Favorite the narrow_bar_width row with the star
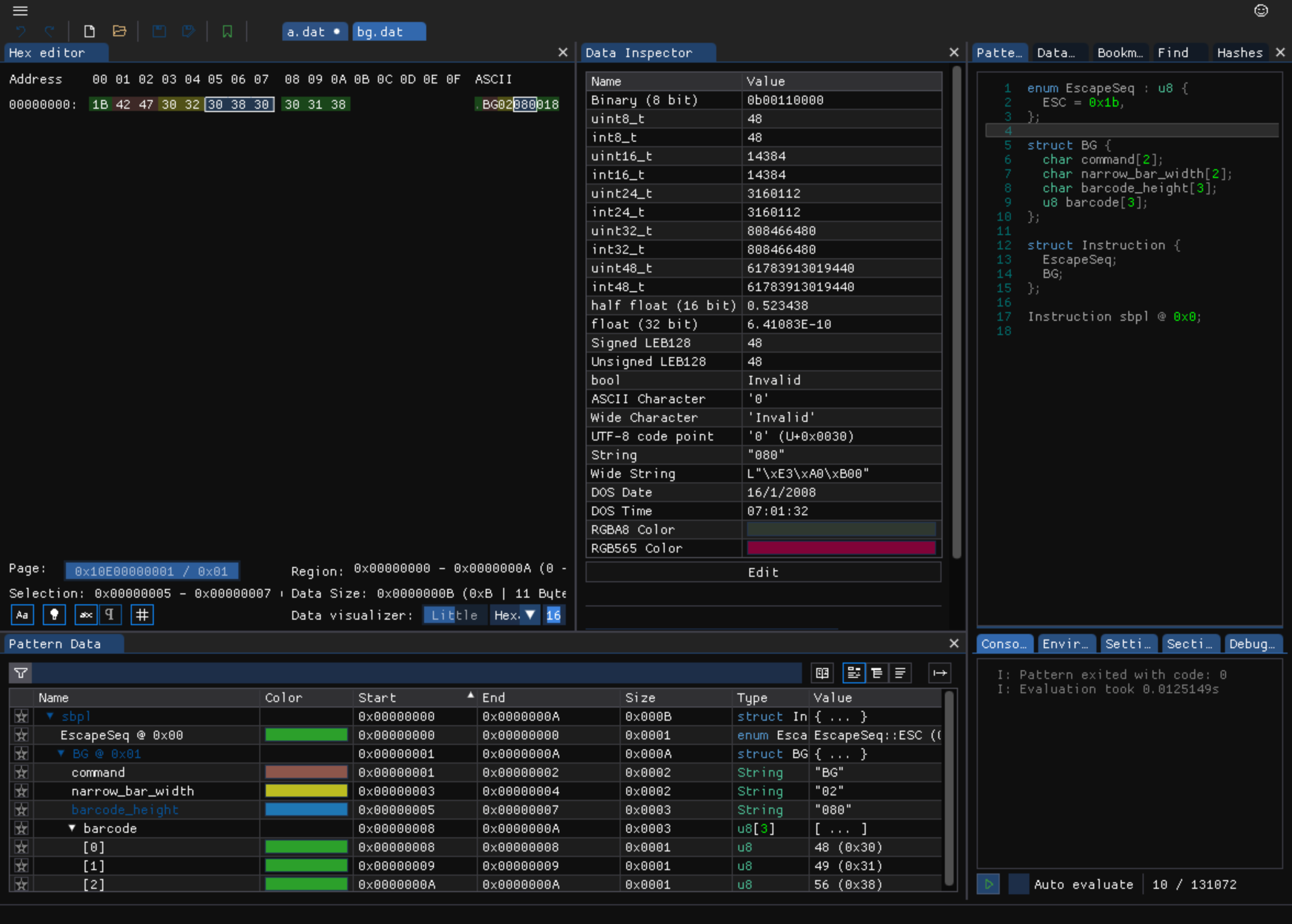This screenshot has width=1292, height=924. (x=21, y=791)
